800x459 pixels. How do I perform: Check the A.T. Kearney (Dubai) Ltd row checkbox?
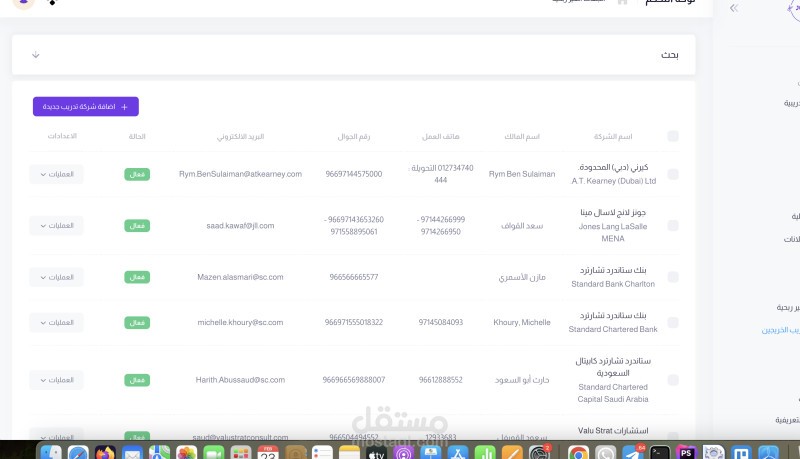(x=673, y=174)
